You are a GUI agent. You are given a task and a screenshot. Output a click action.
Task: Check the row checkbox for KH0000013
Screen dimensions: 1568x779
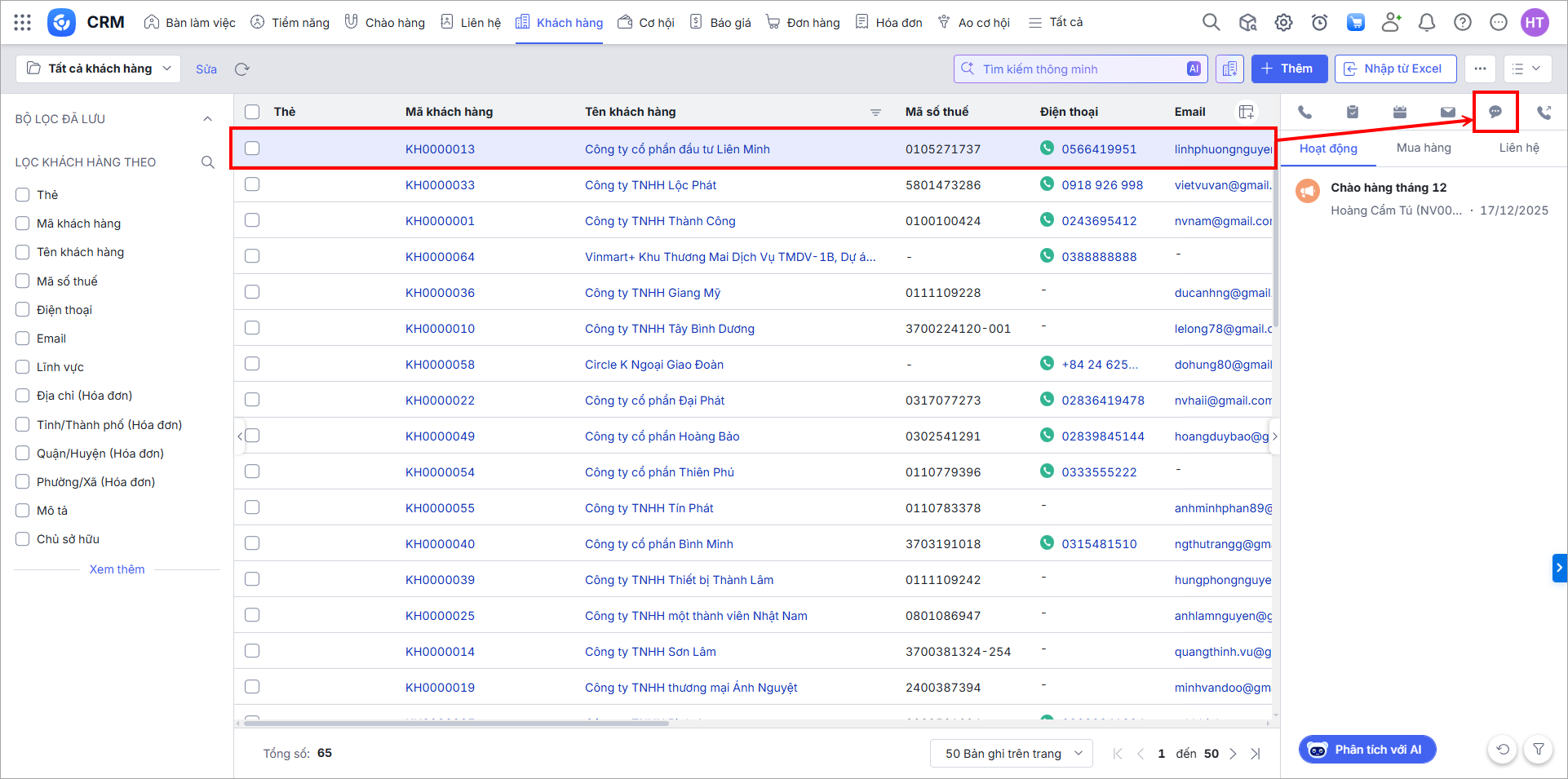click(x=252, y=148)
